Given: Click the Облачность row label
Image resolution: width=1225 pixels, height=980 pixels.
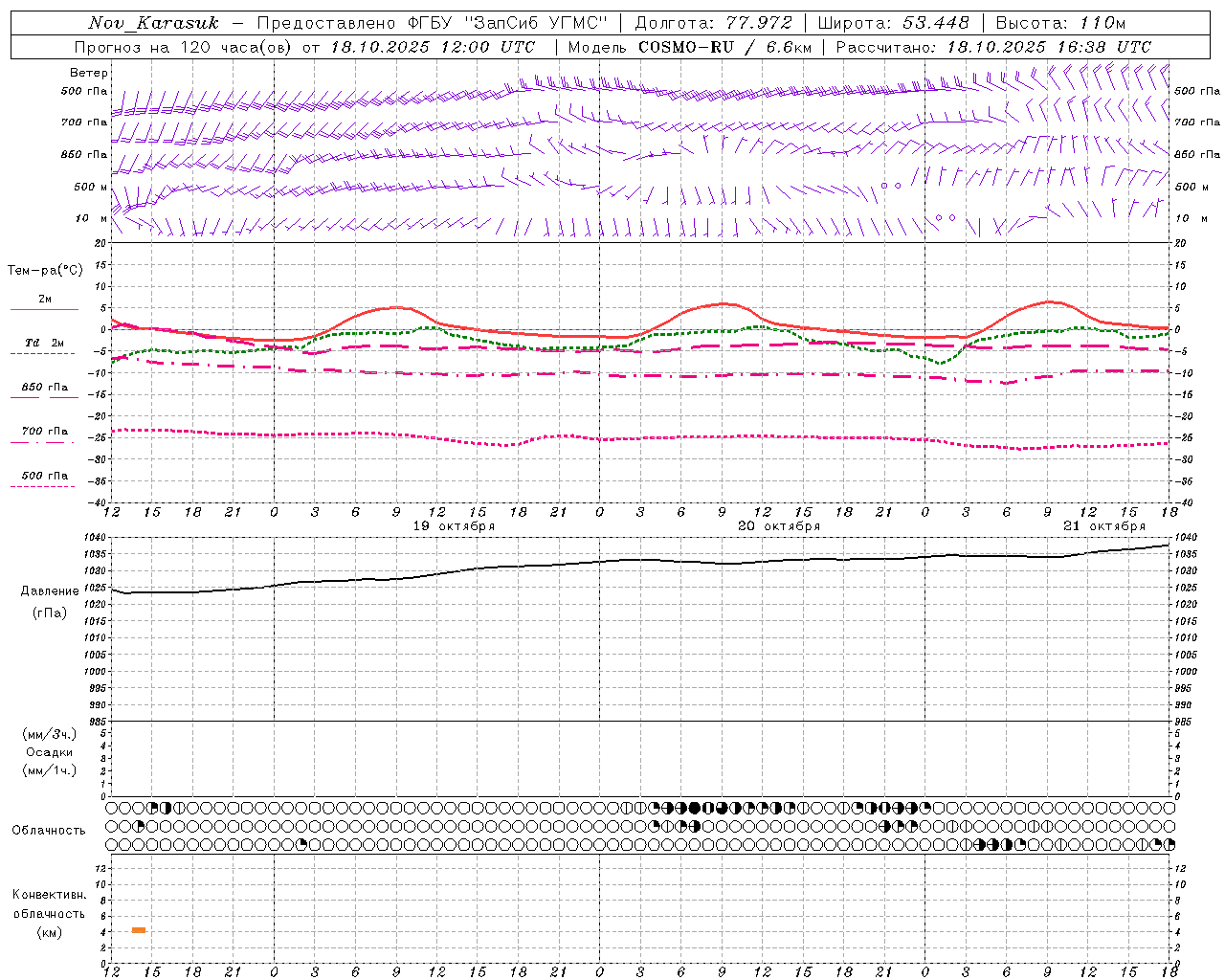Looking at the screenshot, I should coord(49,830).
